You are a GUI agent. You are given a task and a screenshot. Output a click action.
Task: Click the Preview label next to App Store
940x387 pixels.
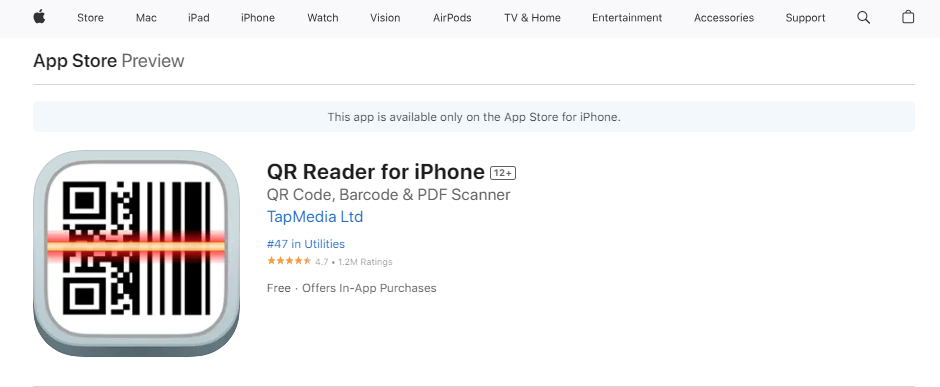(x=153, y=61)
